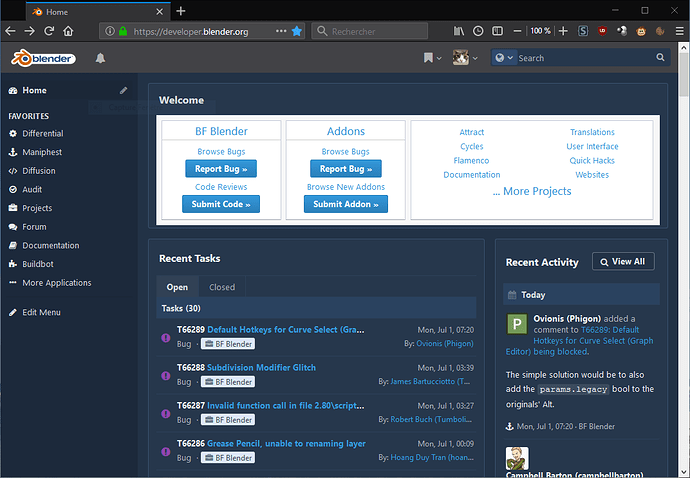The height and width of the screenshot is (478, 690).
Task: Click the Rechercher browser search box
Action: point(370,31)
